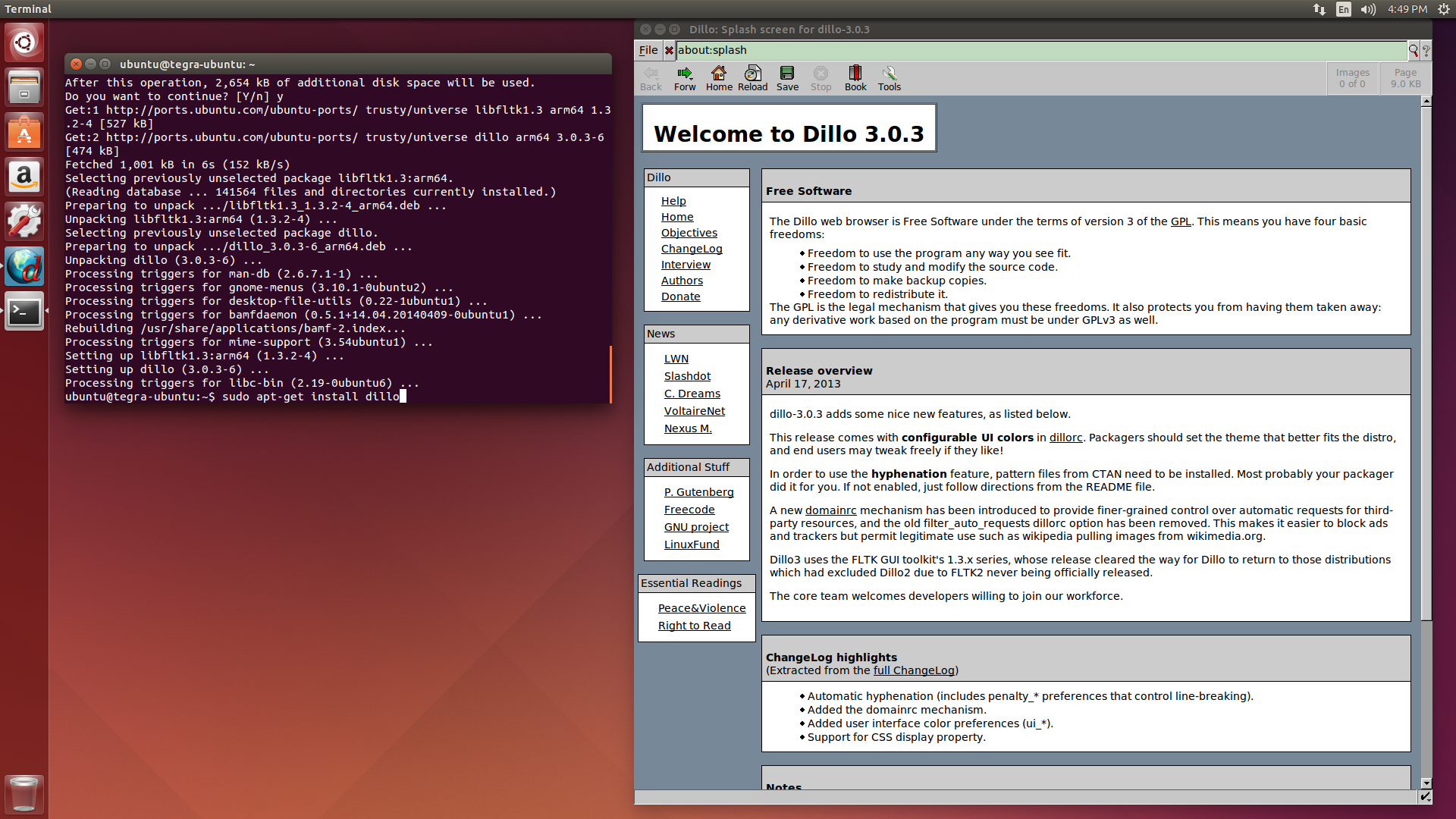1456x819 pixels.
Task: Open the system gear session menu
Action: pos(1443,9)
